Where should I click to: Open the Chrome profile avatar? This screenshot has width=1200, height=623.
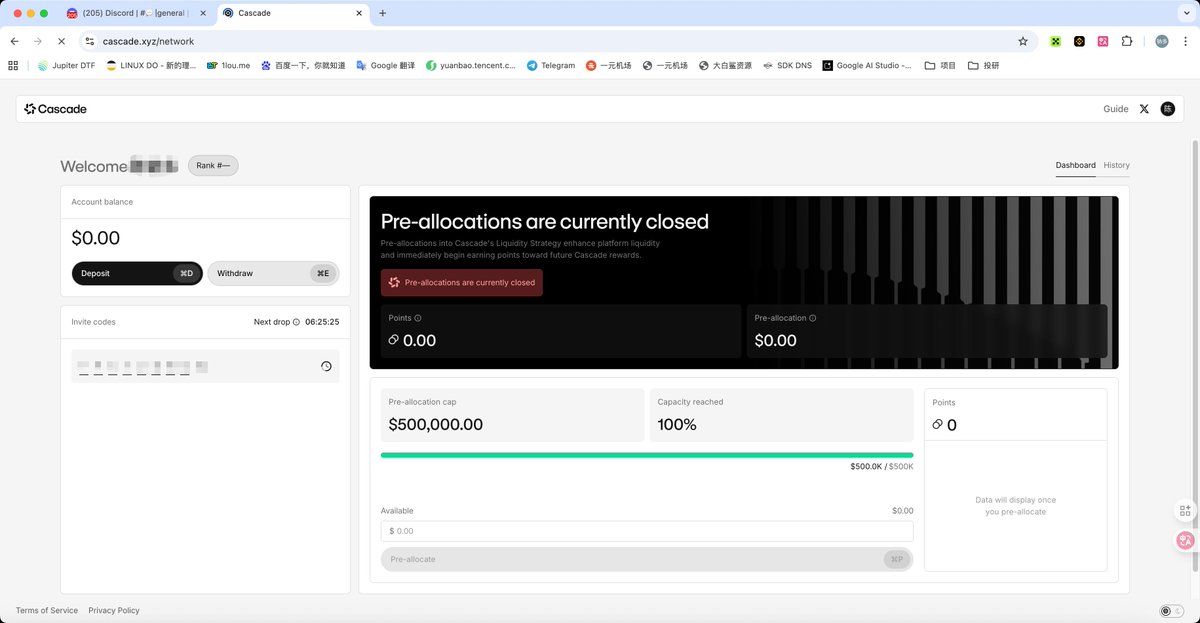point(1161,41)
